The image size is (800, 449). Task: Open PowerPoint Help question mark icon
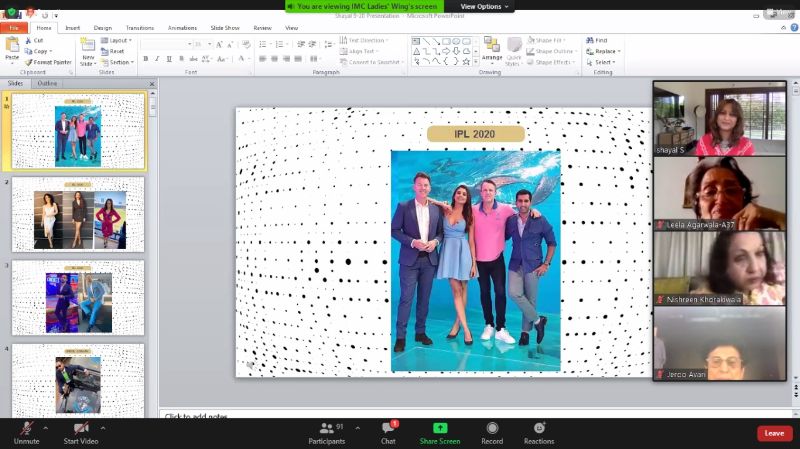click(794, 28)
